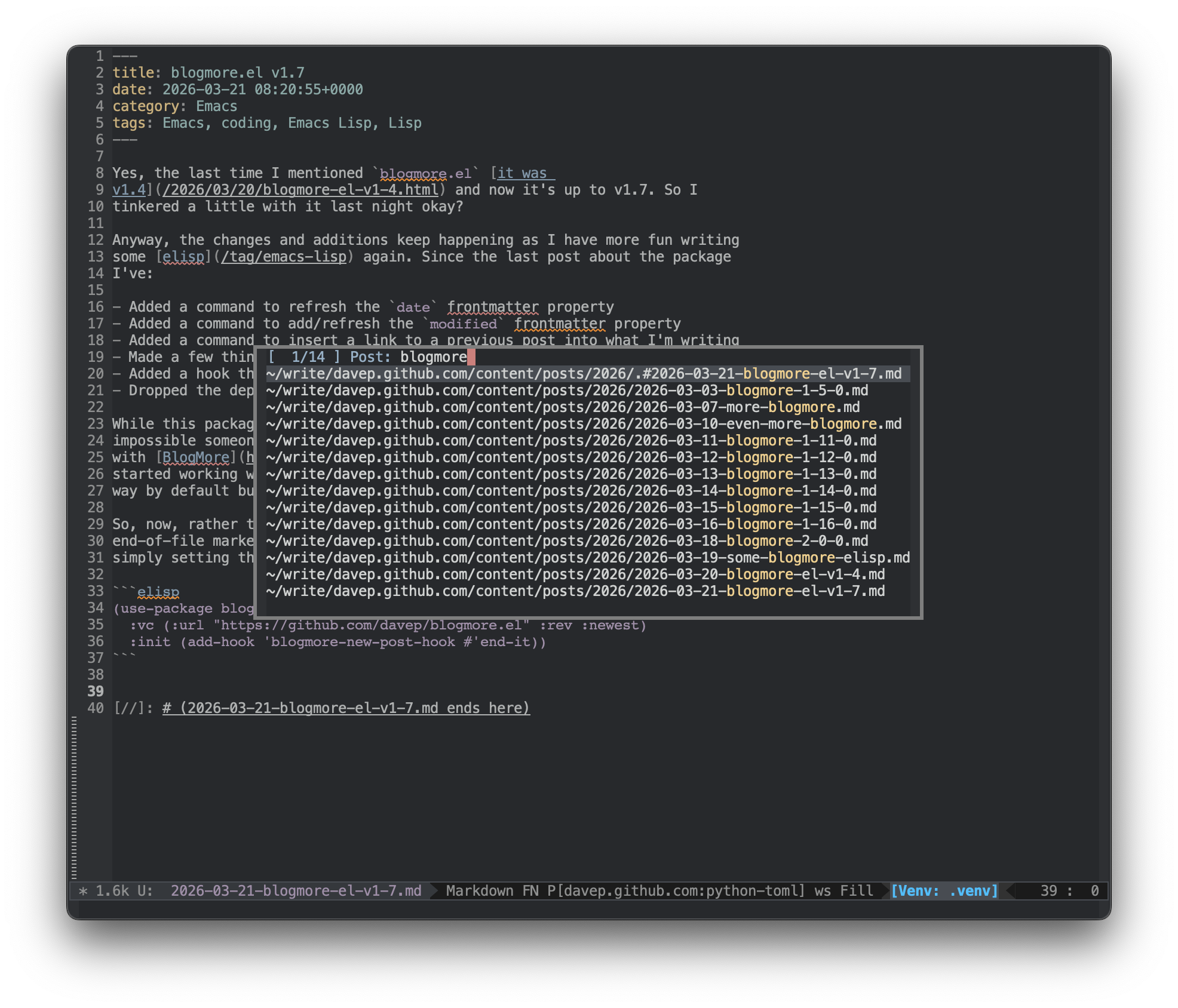Toggle the [Venv: .venv] indicator

point(944,891)
